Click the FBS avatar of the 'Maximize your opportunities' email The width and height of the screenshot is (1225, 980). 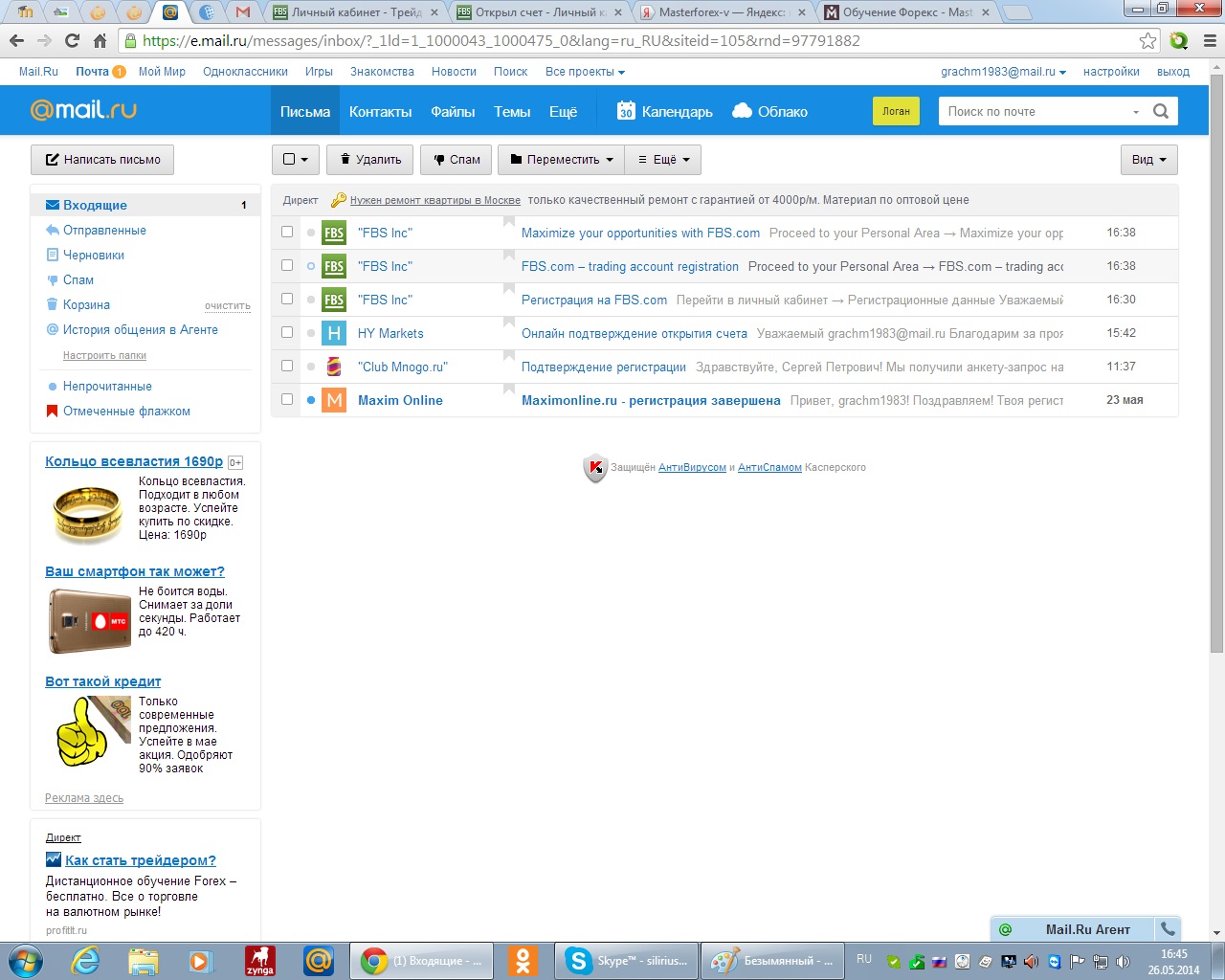pyautogui.click(x=334, y=233)
